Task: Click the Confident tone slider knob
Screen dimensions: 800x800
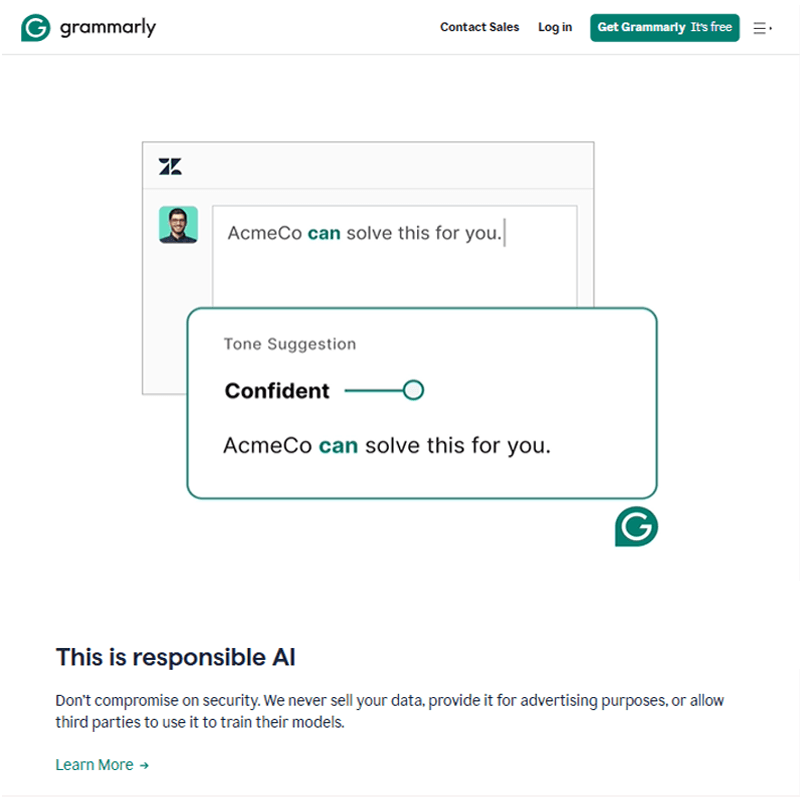Action: 413,390
